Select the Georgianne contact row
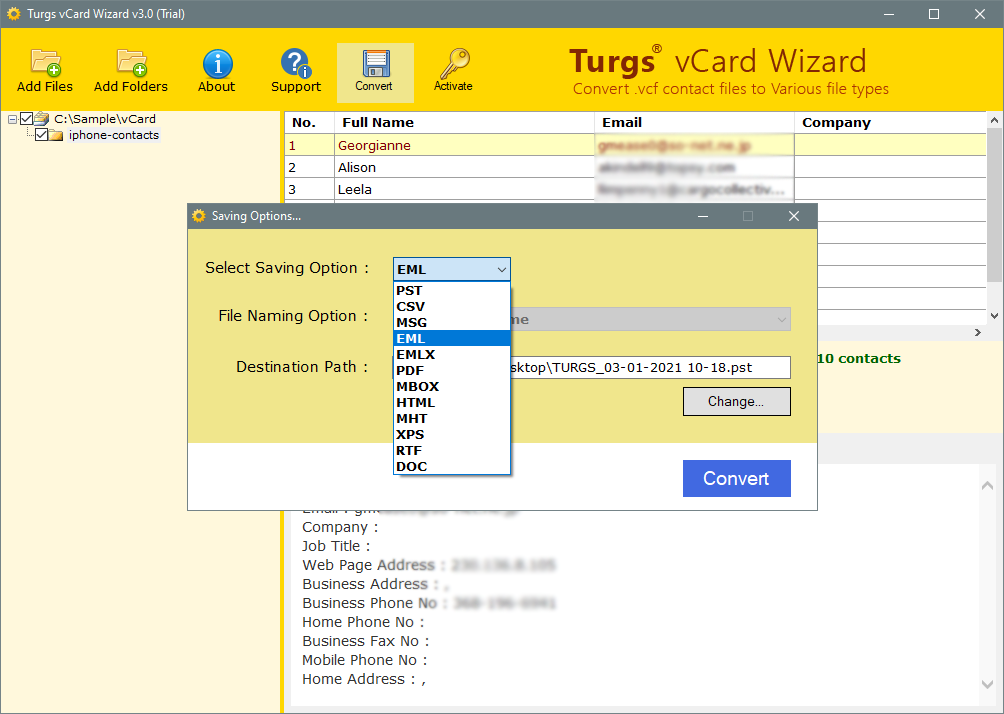 point(635,145)
